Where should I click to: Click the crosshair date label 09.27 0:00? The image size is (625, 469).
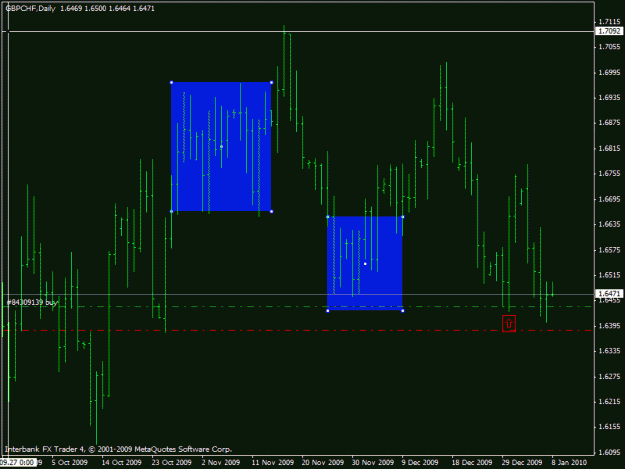(x=18, y=462)
